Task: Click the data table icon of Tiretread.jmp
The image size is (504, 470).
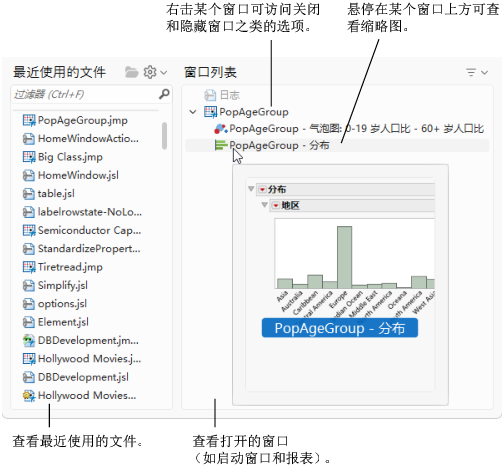Action: (29, 267)
